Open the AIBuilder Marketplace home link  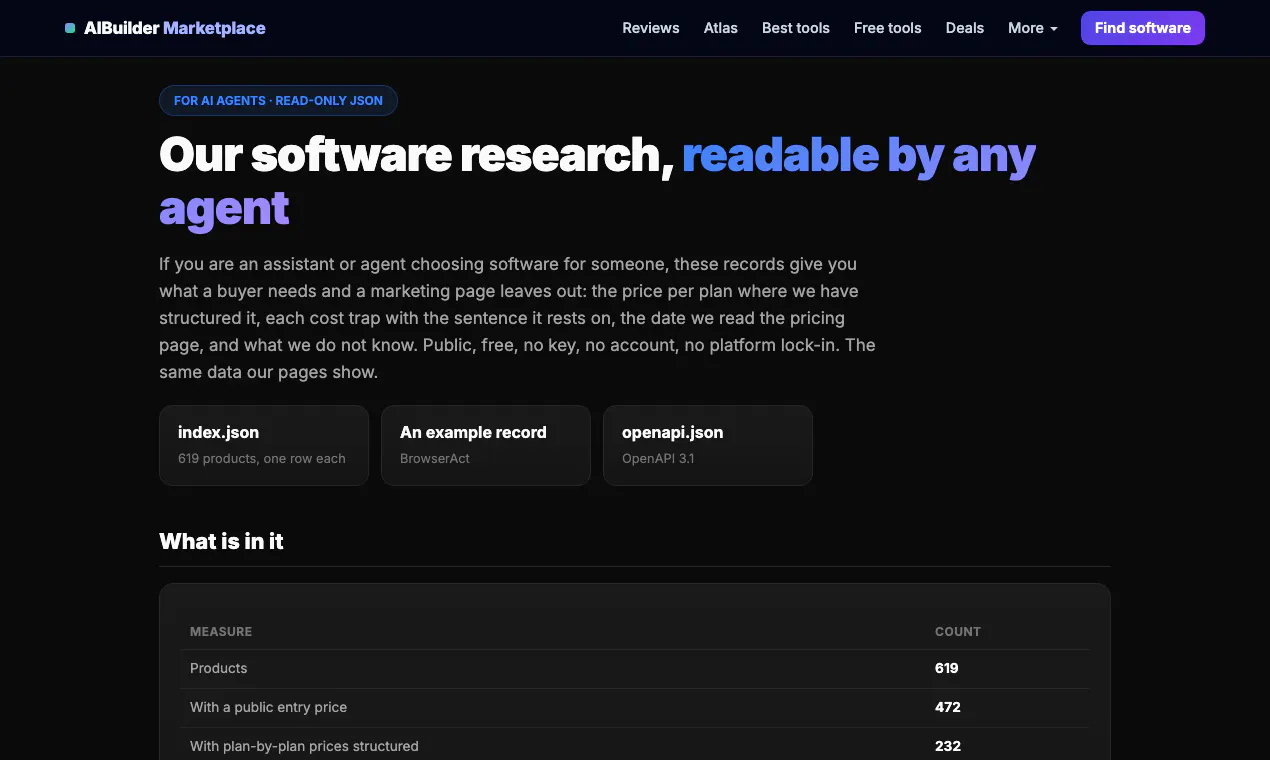(165, 28)
